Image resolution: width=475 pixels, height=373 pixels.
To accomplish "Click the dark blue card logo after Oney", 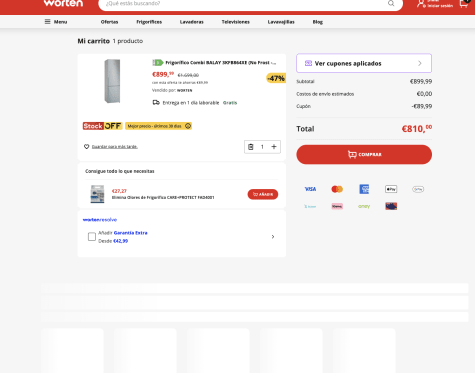I will 391,206.
